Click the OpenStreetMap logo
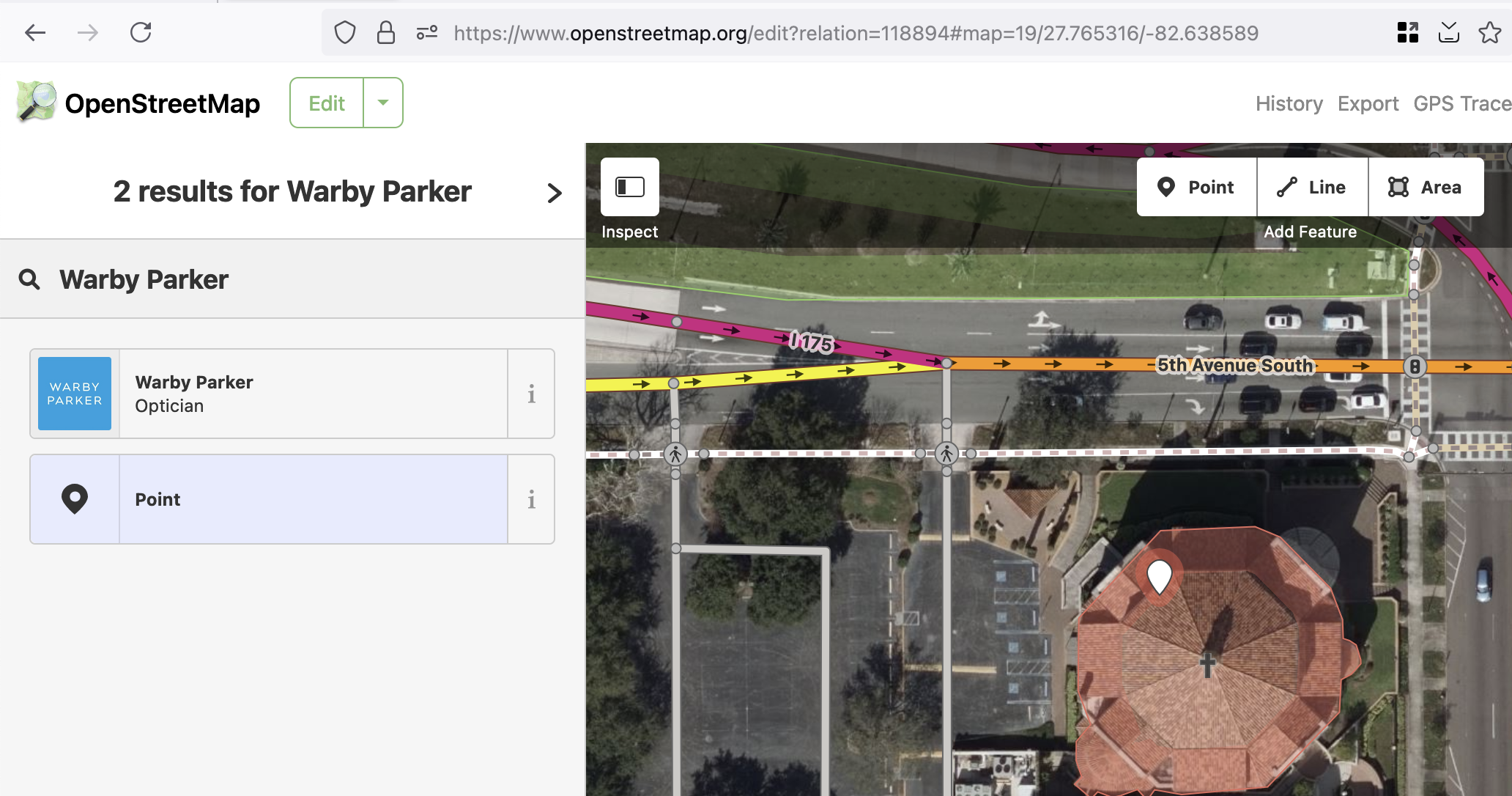The image size is (1512, 796). coord(37,102)
